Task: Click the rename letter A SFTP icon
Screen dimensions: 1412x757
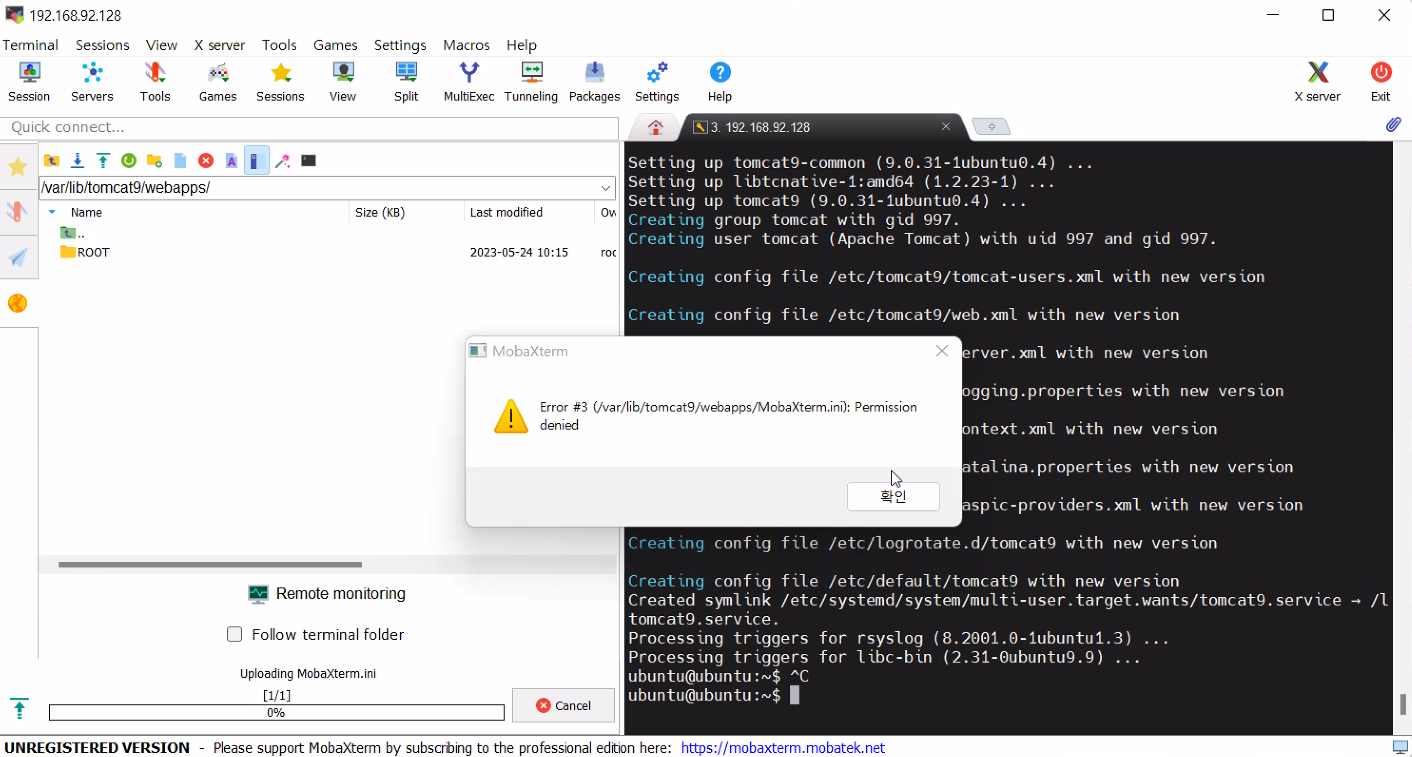Action: [231, 160]
